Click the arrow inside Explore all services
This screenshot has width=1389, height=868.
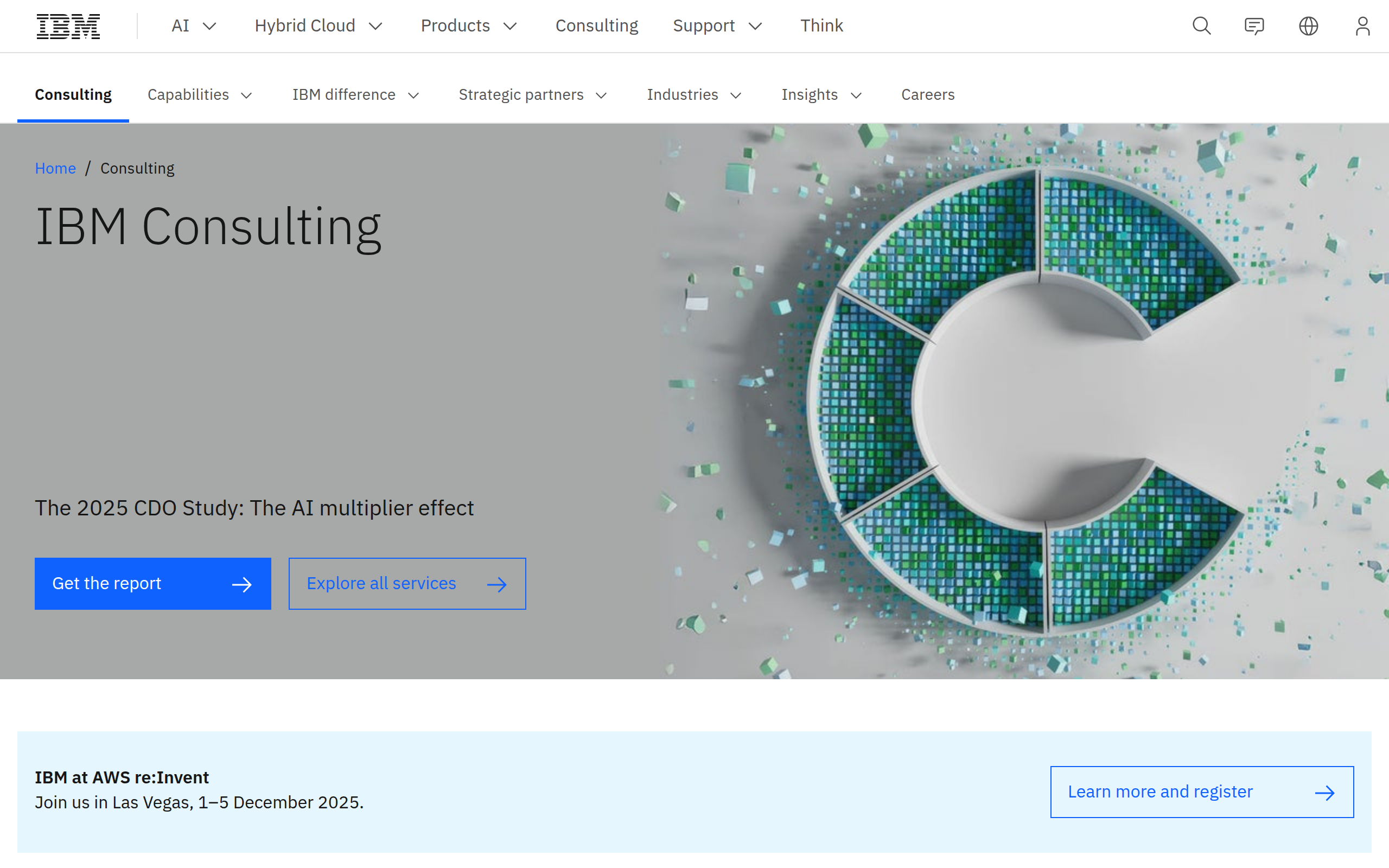click(x=497, y=583)
